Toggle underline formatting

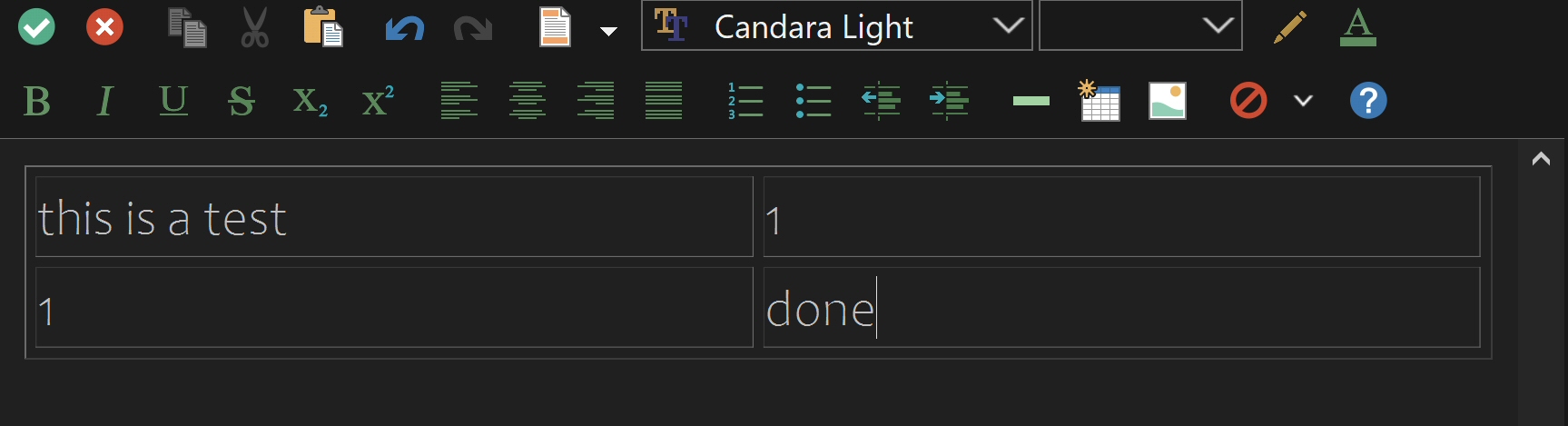coord(173,101)
